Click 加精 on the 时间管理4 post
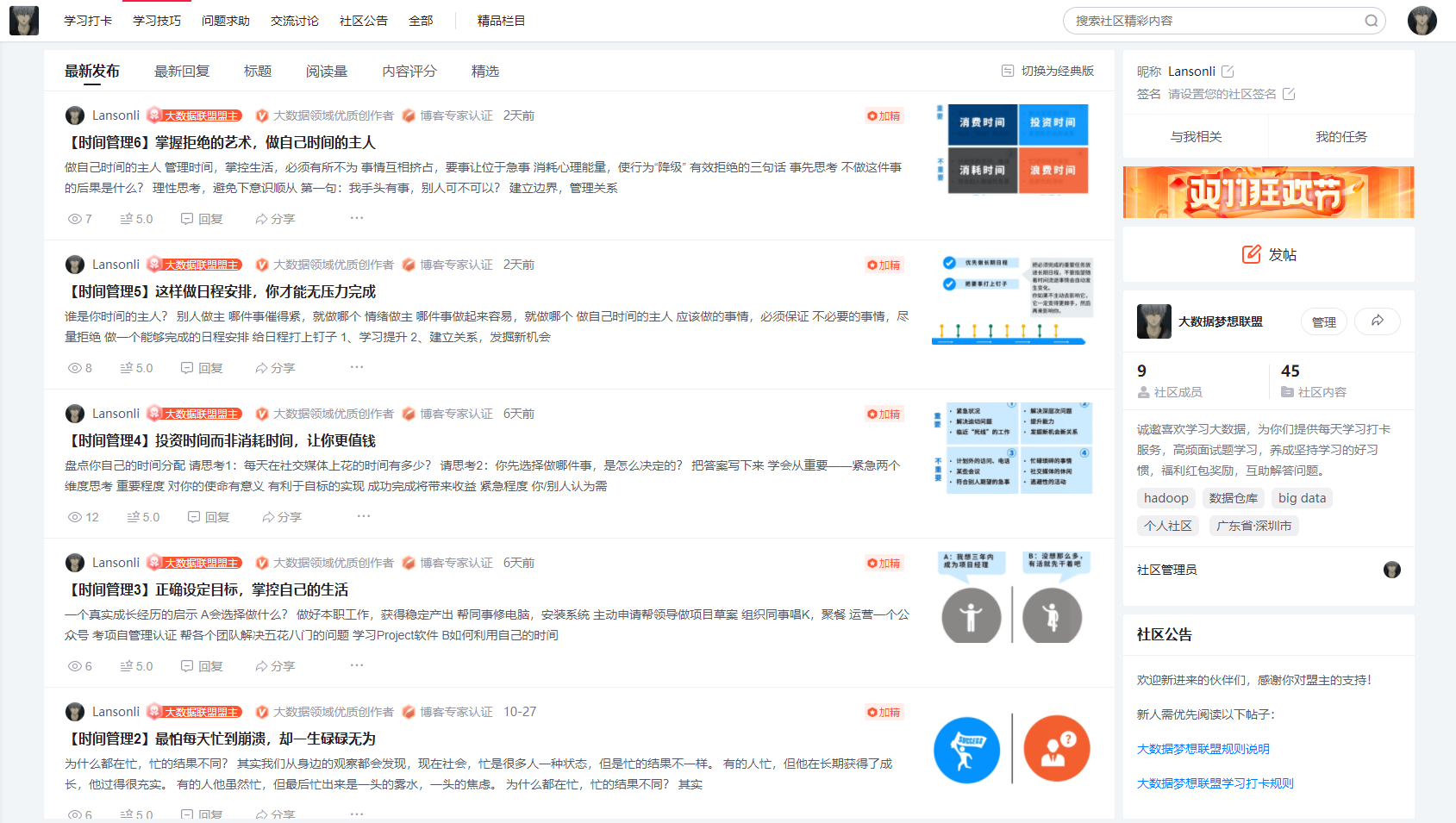 click(884, 414)
